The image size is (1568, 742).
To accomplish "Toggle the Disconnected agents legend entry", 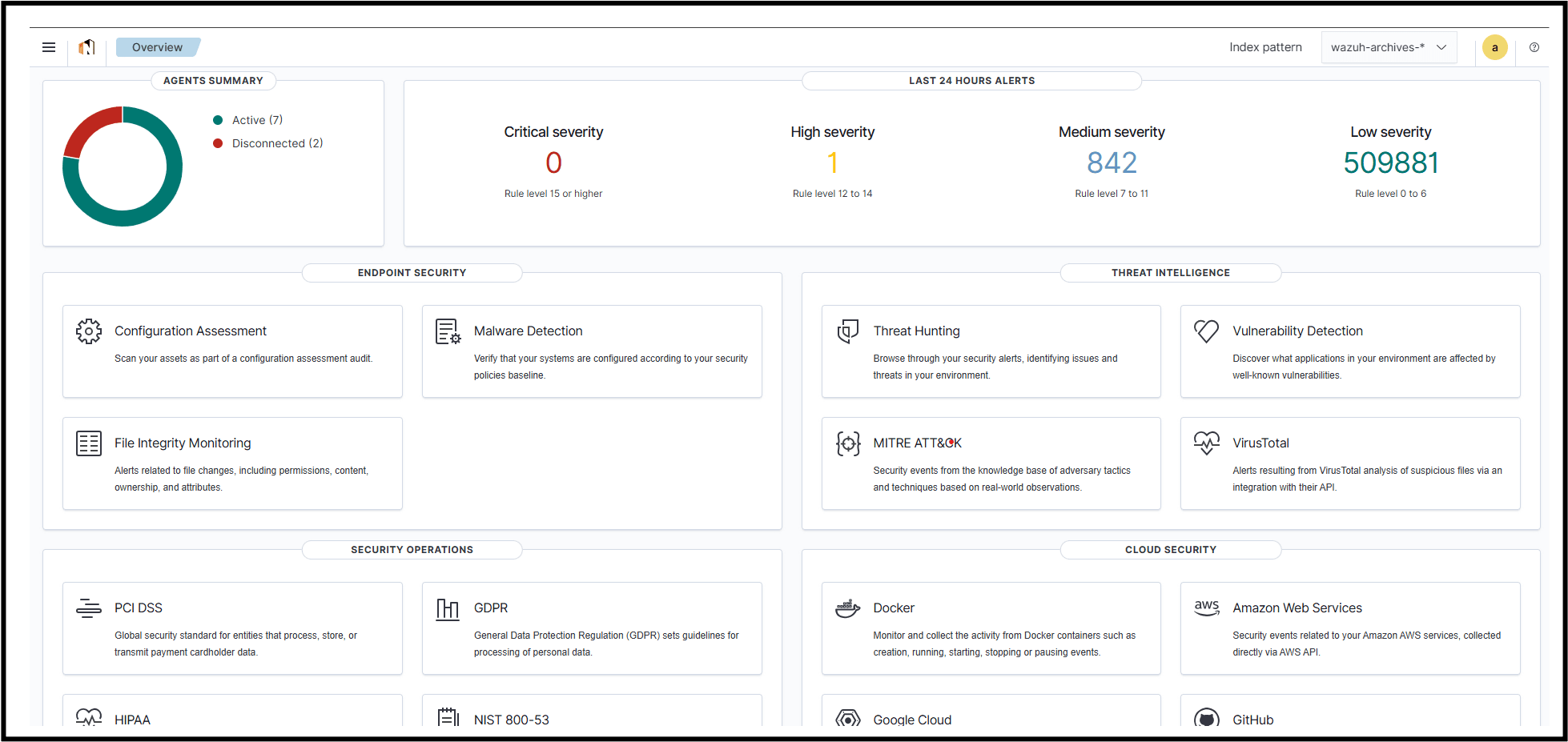I will (276, 143).
